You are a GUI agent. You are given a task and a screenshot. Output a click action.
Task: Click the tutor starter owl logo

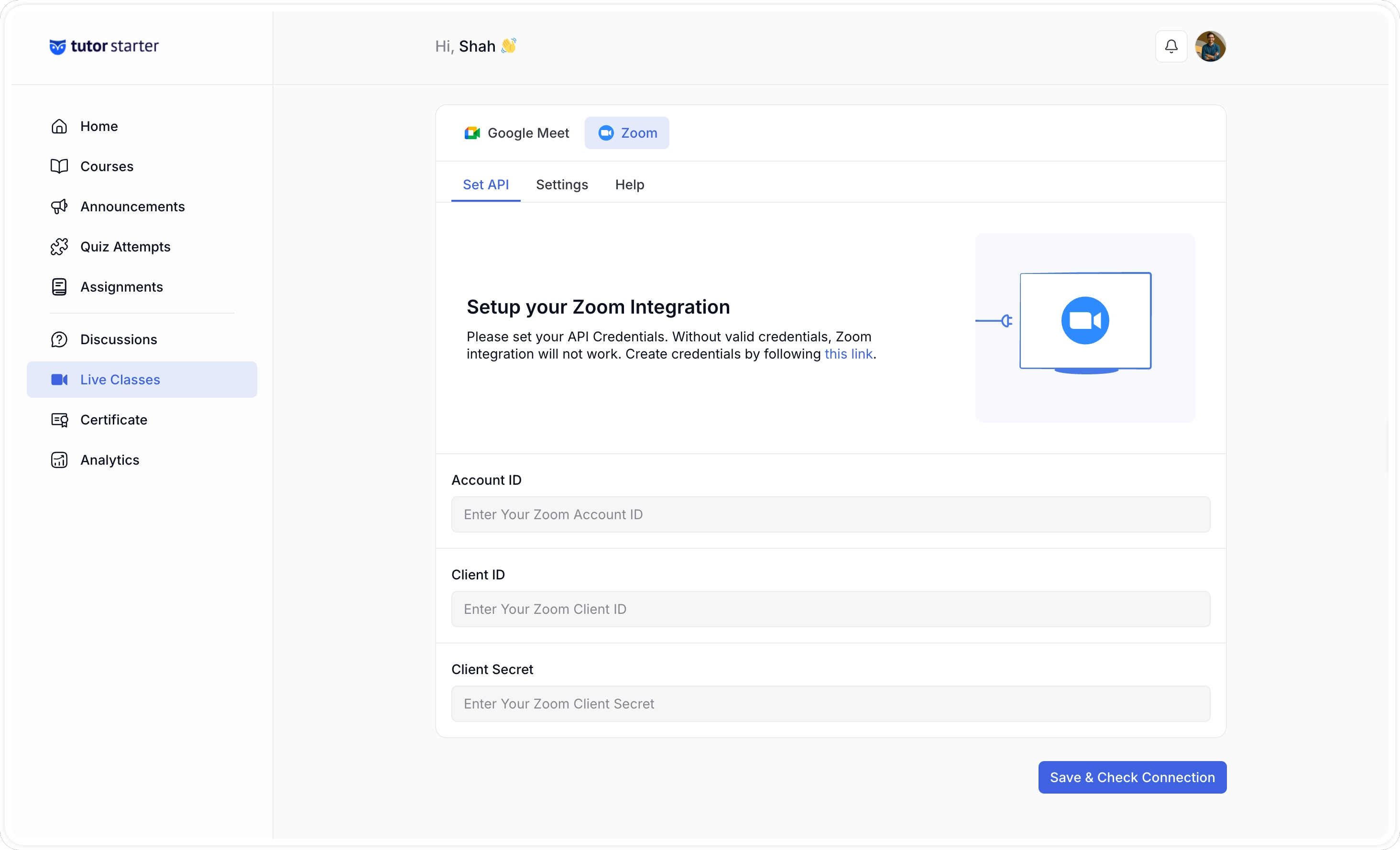57,46
